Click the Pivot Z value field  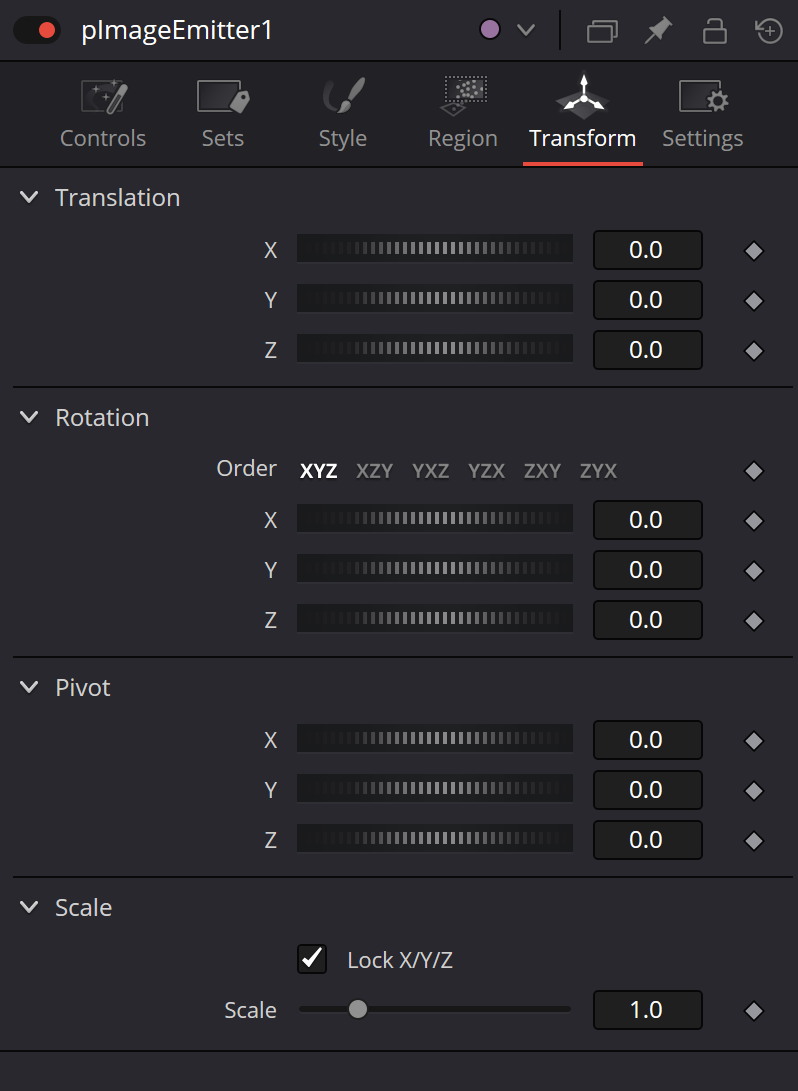[648, 840]
